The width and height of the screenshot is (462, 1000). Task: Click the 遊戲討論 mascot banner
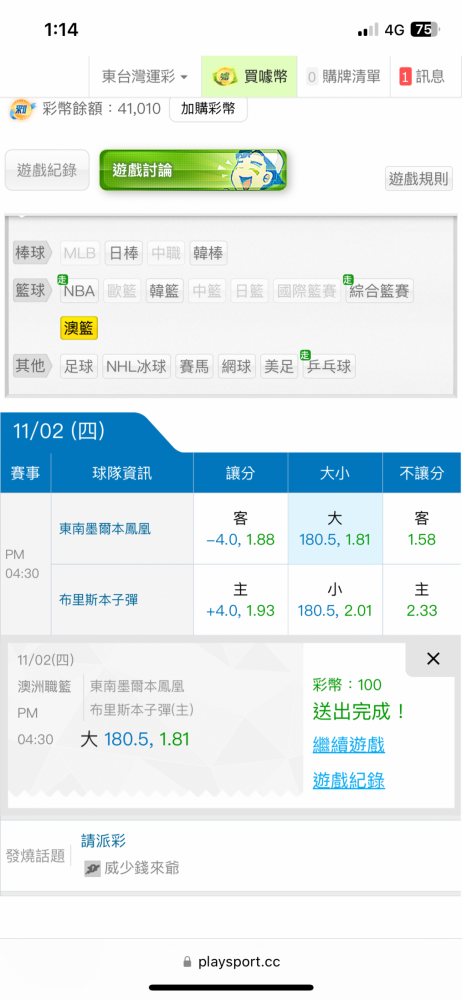point(193,170)
